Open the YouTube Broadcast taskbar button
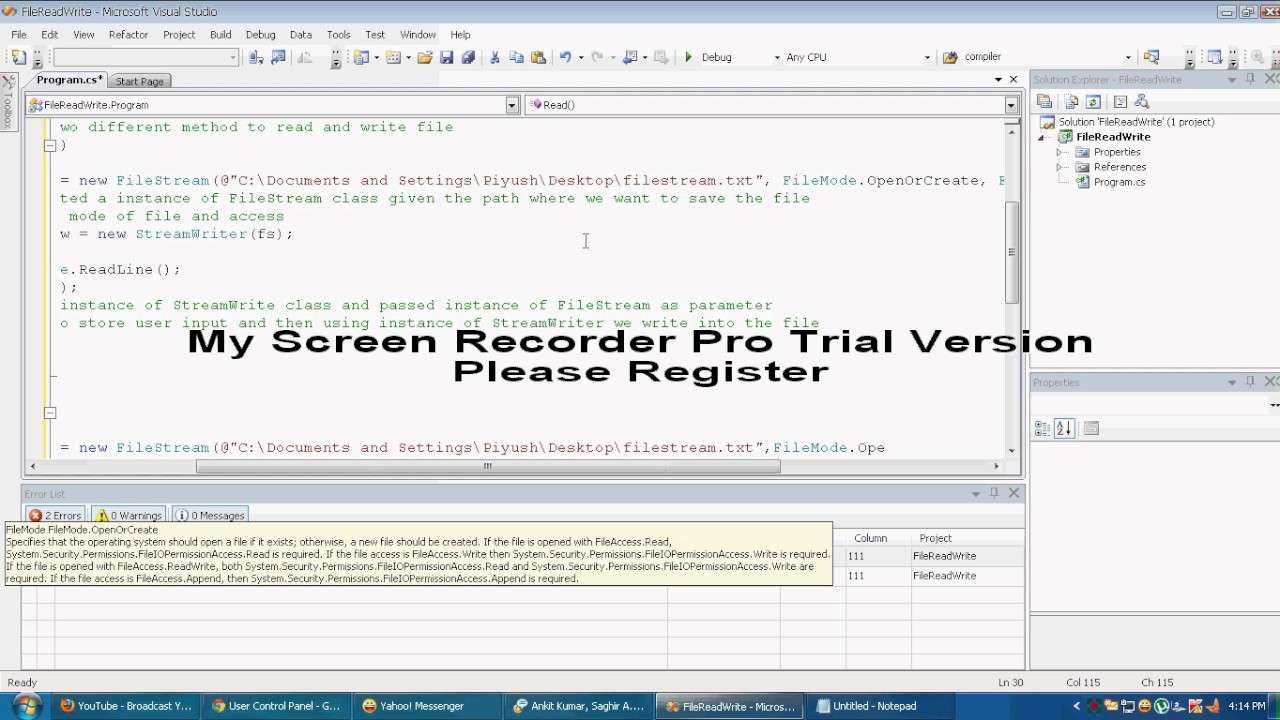 126,706
